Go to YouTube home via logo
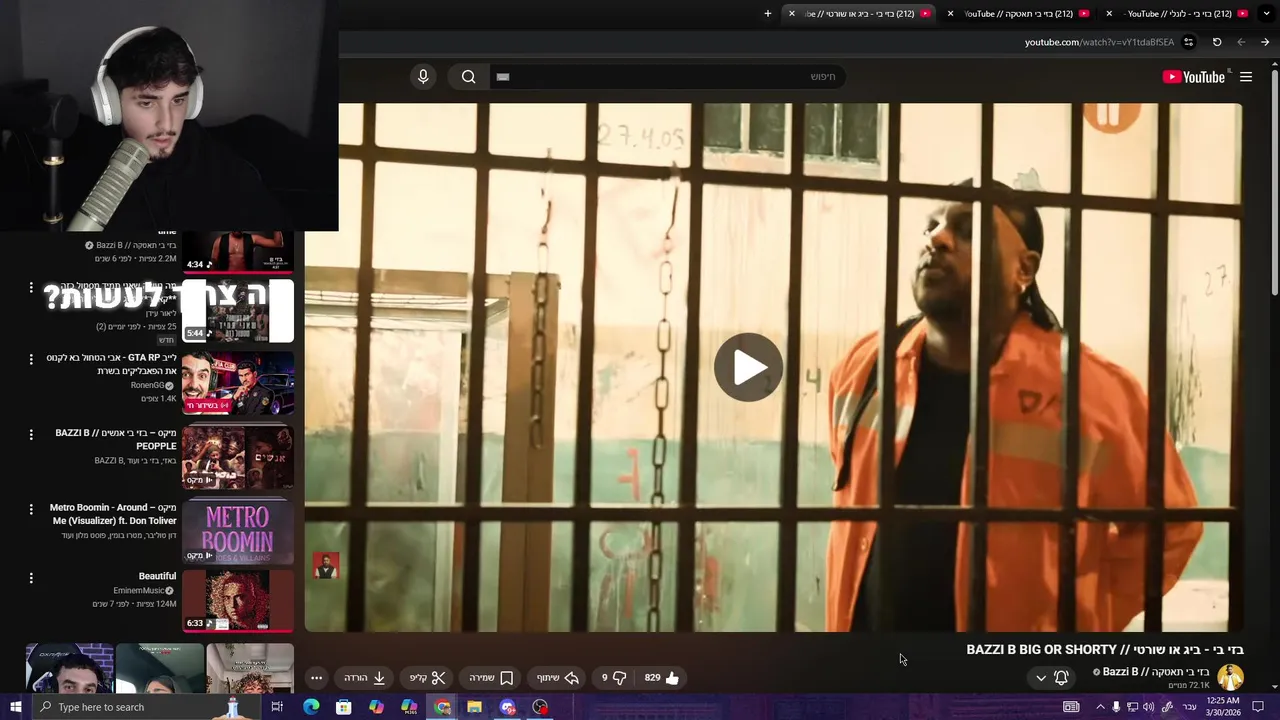The height and width of the screenshot is (720, 1280). click(1193, 77)
